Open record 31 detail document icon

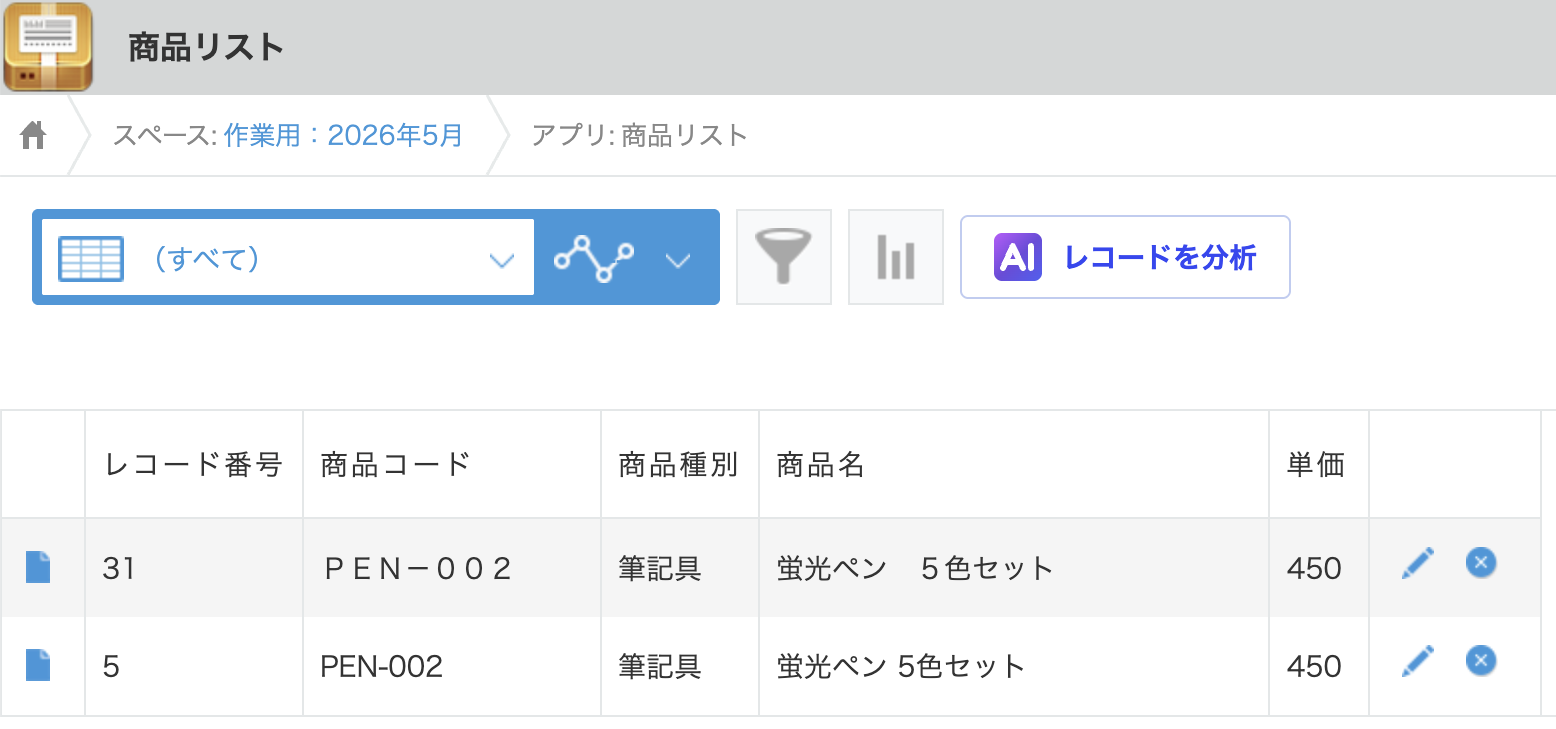click(x=38, y=567)
